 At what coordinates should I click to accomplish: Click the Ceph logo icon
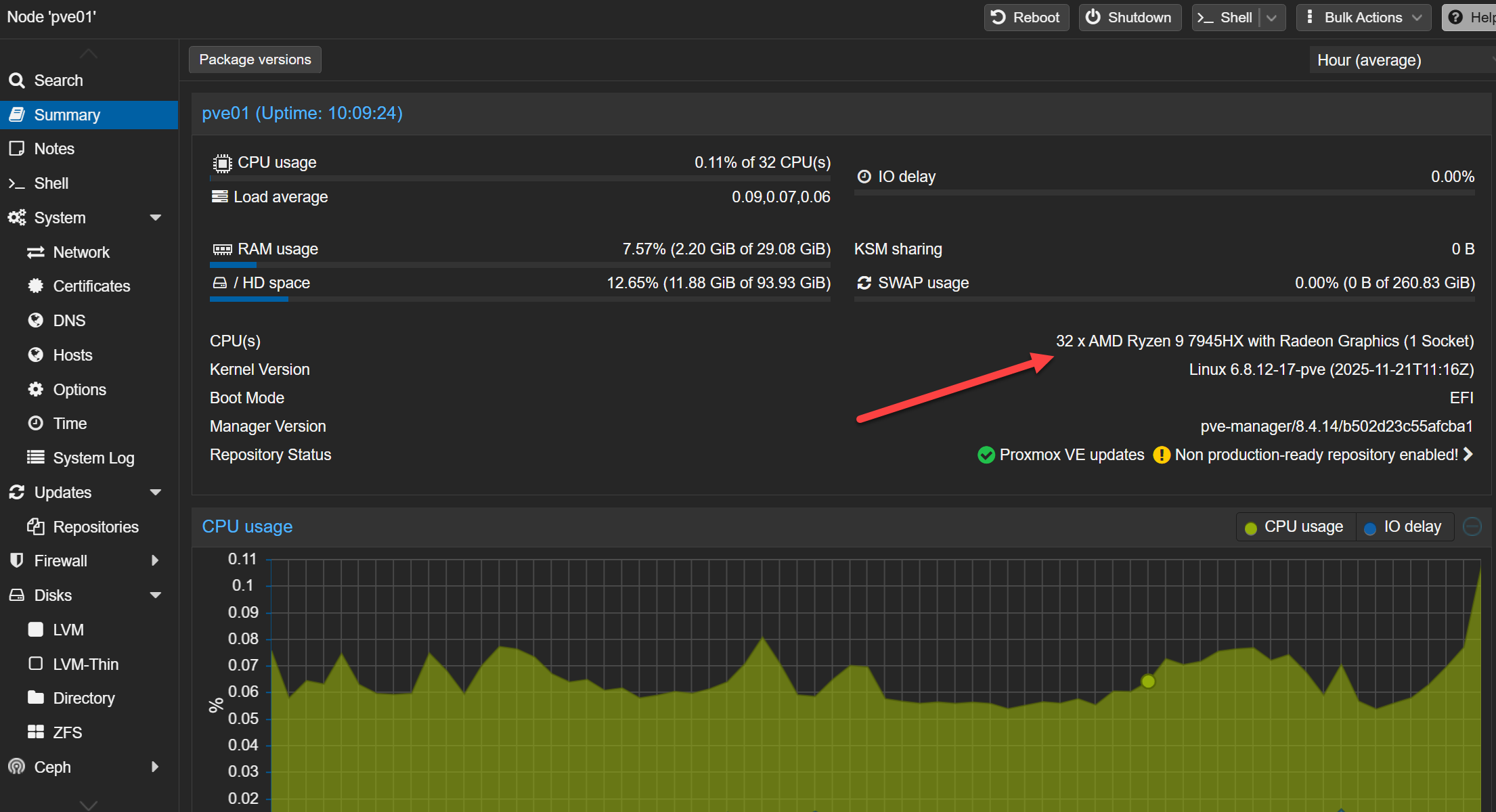point(17,767)
